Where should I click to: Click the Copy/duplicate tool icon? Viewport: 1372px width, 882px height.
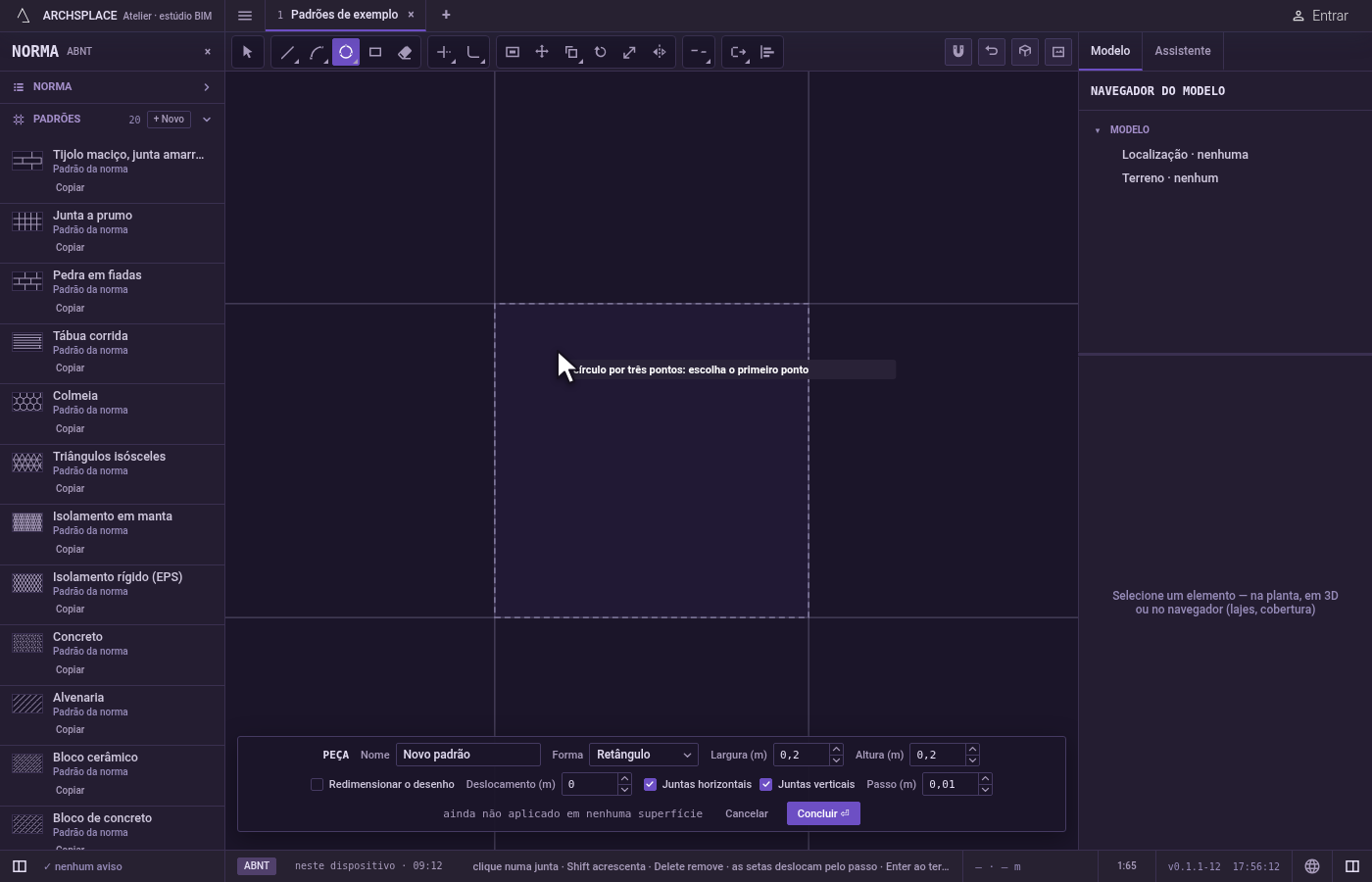point(571,52)
